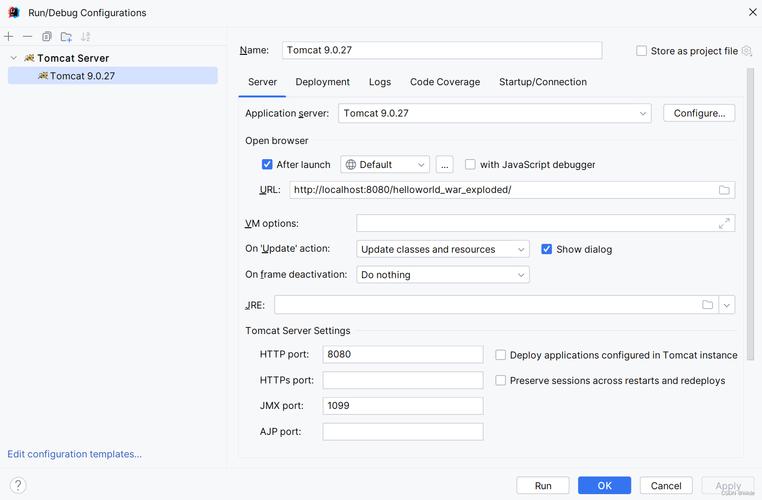Click the OK button

pyautogui.click(x=605, y=485)
